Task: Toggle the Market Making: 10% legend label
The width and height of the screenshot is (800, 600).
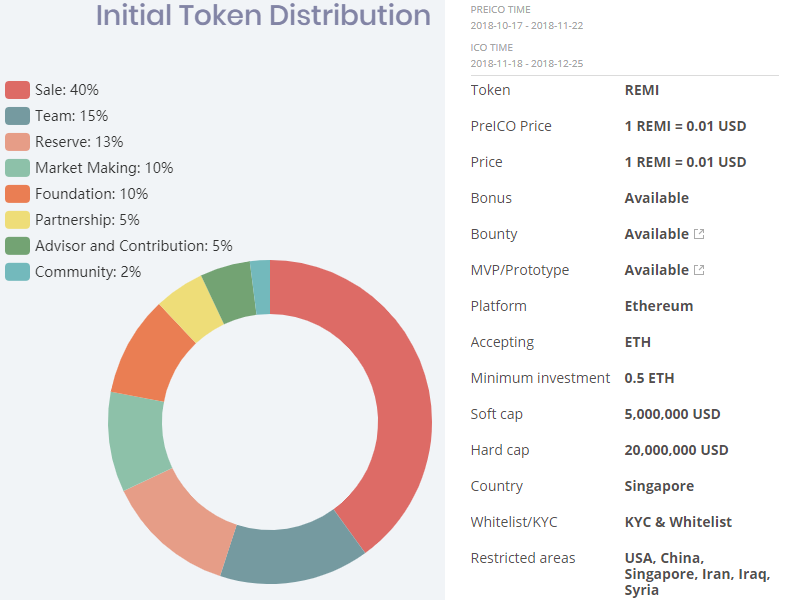Action: (x=104, y=168)
